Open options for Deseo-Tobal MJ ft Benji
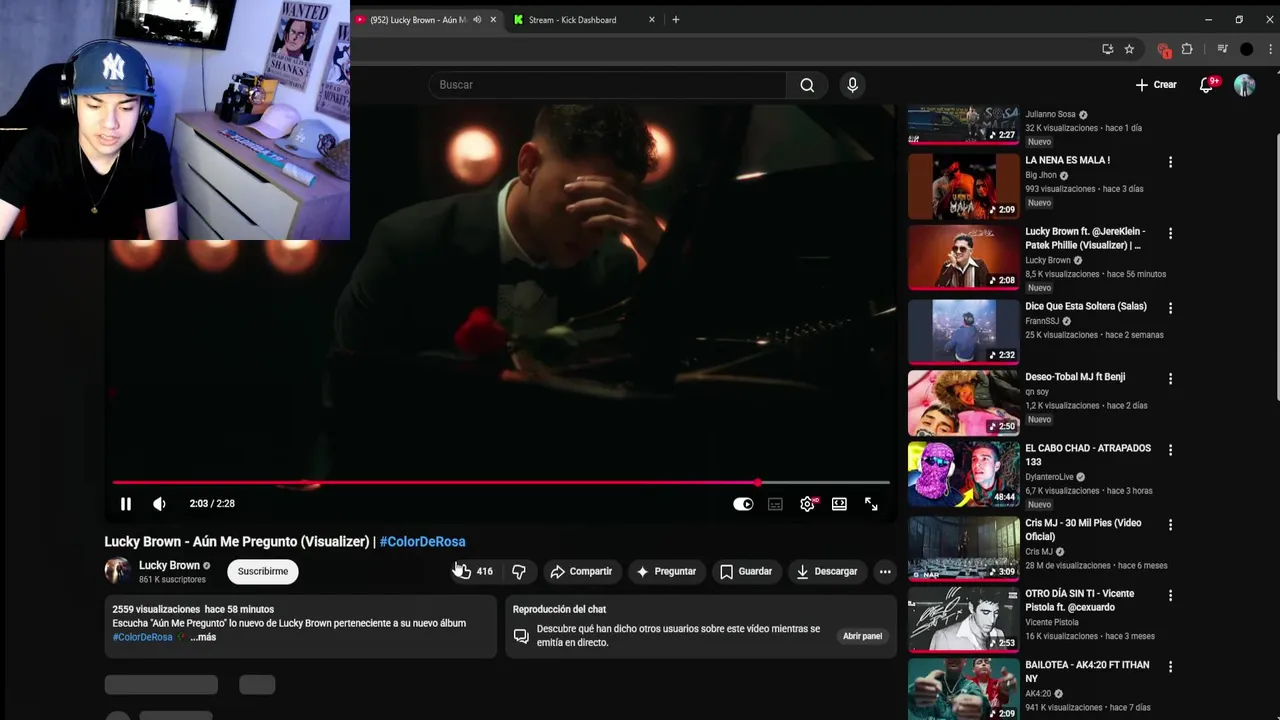This screenshot has height=720, width=1280. click(x=1170, y=379)
